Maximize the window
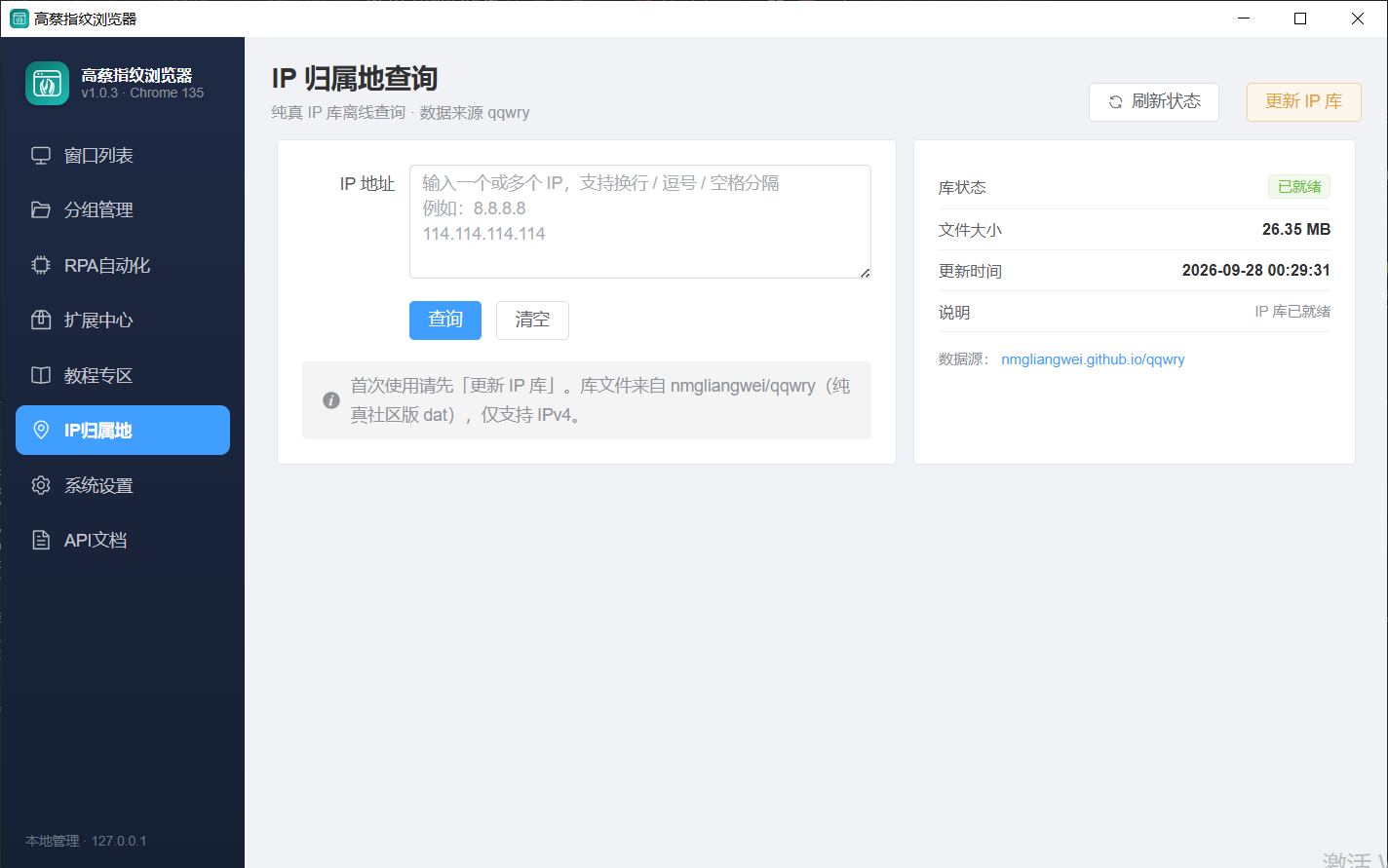Screen dimensions: 1388x868 click(1300, 19)
